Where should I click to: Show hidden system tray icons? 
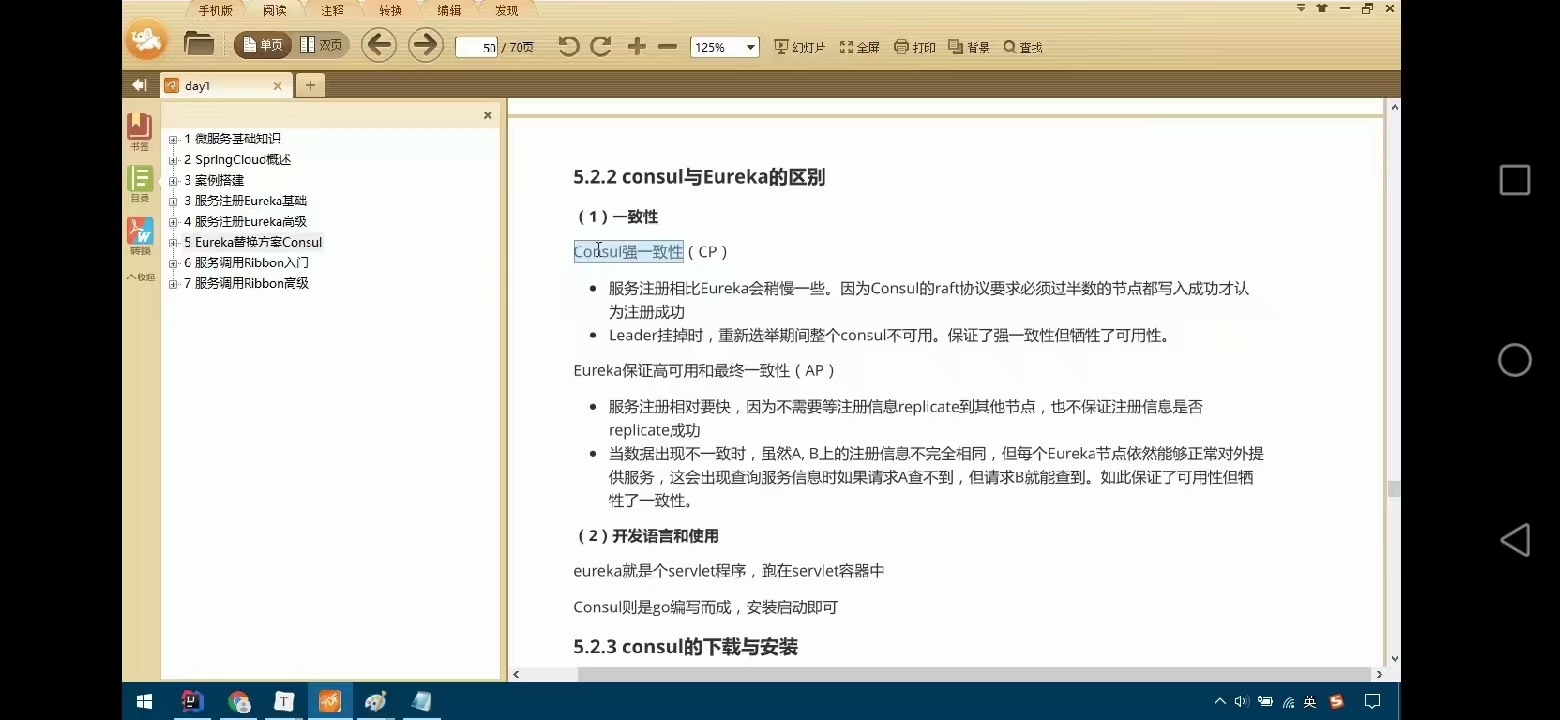tap(1220, 702)
